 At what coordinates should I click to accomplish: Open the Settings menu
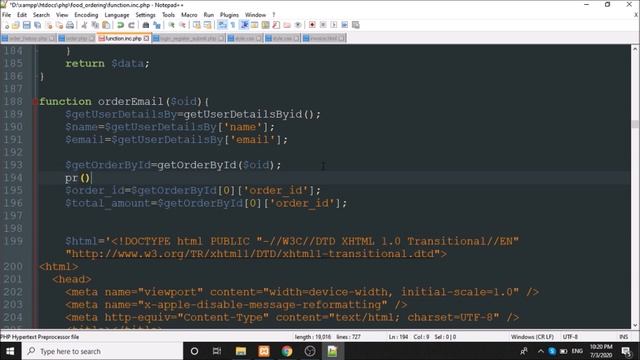(145, 15)
